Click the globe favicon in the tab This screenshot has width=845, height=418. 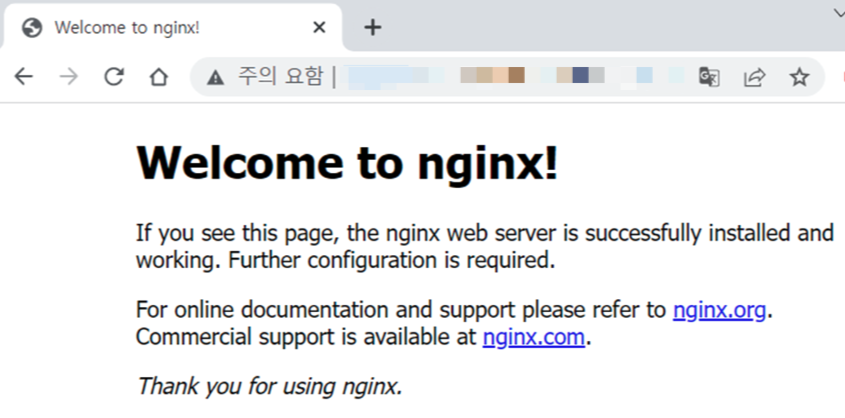click(32, 27)
